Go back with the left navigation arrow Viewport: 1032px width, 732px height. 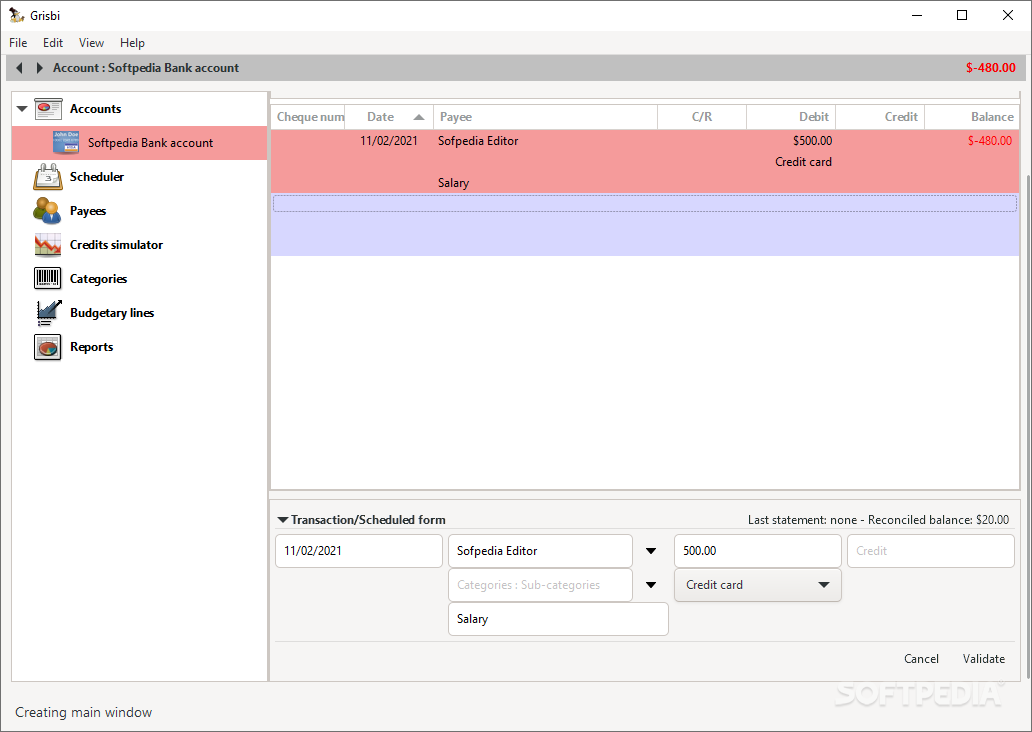19,68
